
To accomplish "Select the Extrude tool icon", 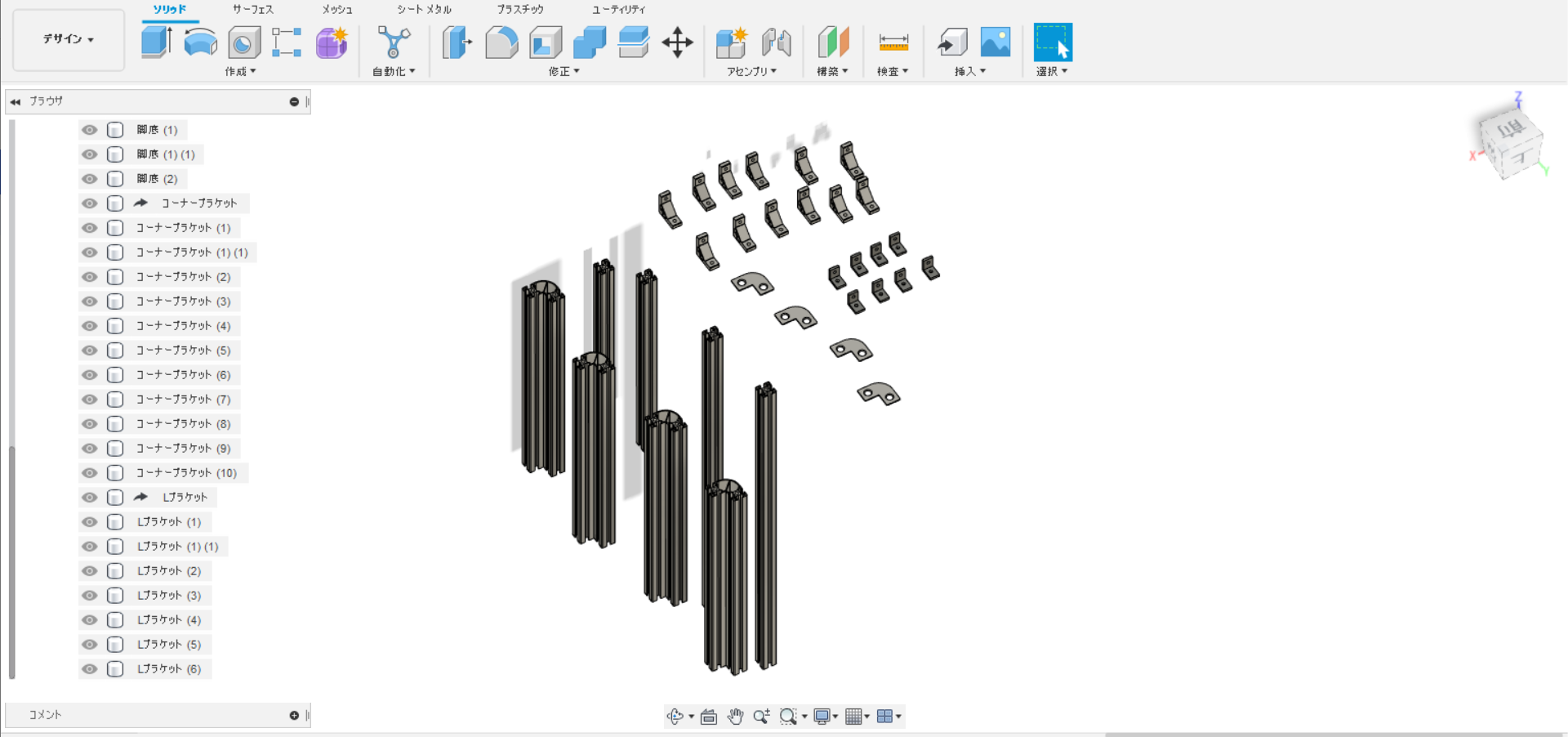I will [x=156, y=42].
